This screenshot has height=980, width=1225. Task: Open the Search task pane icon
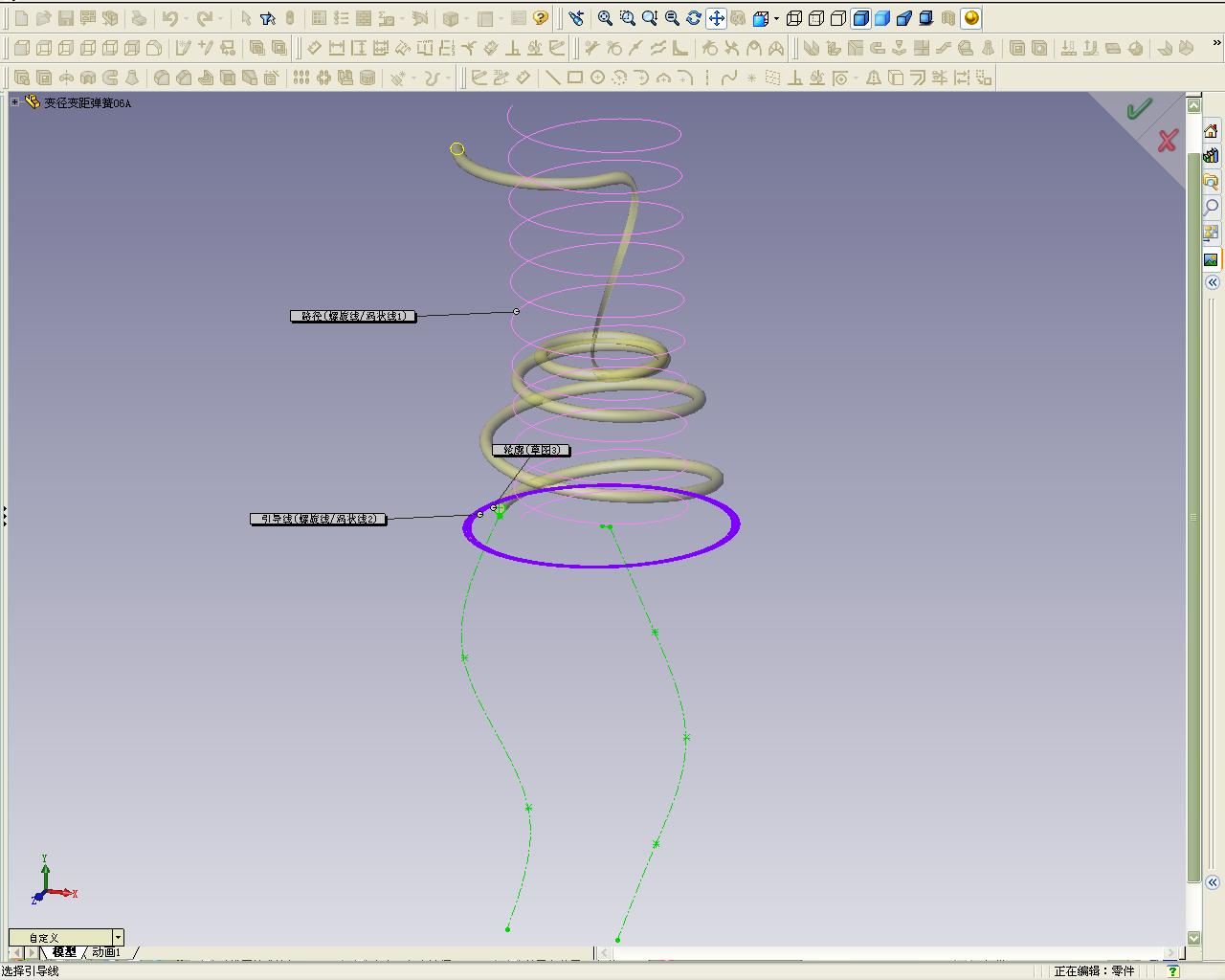pyautogui.click(x=1211, y=206)
